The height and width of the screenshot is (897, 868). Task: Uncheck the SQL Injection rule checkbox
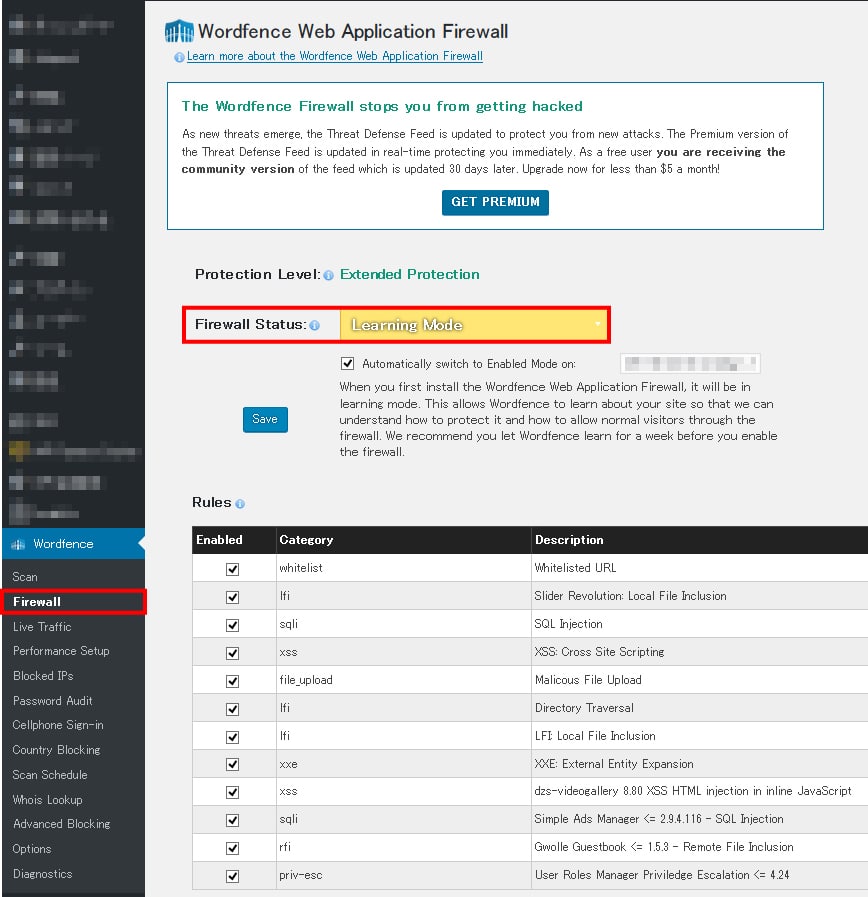tap(232, 625)
